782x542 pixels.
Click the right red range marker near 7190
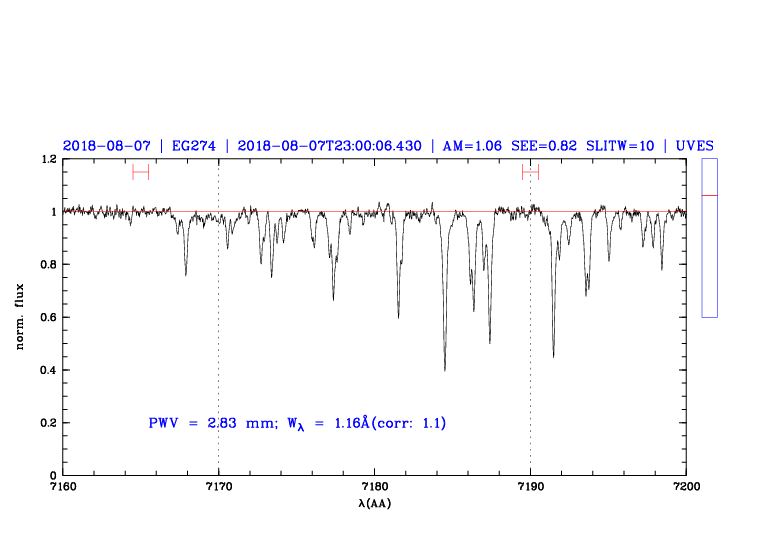click(x=530, y=172)
